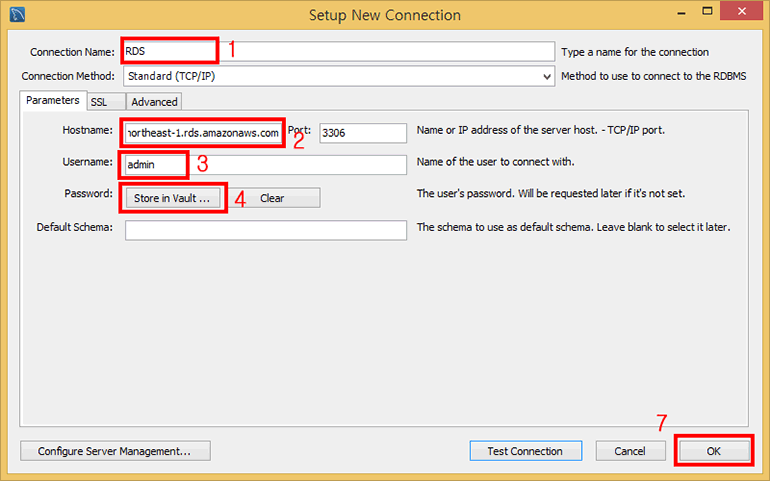Image resolution: width=770 pixels, height=481 pixels.
Task: Click the Connection Name field containing RDS
Action: [x=338, y=52]
